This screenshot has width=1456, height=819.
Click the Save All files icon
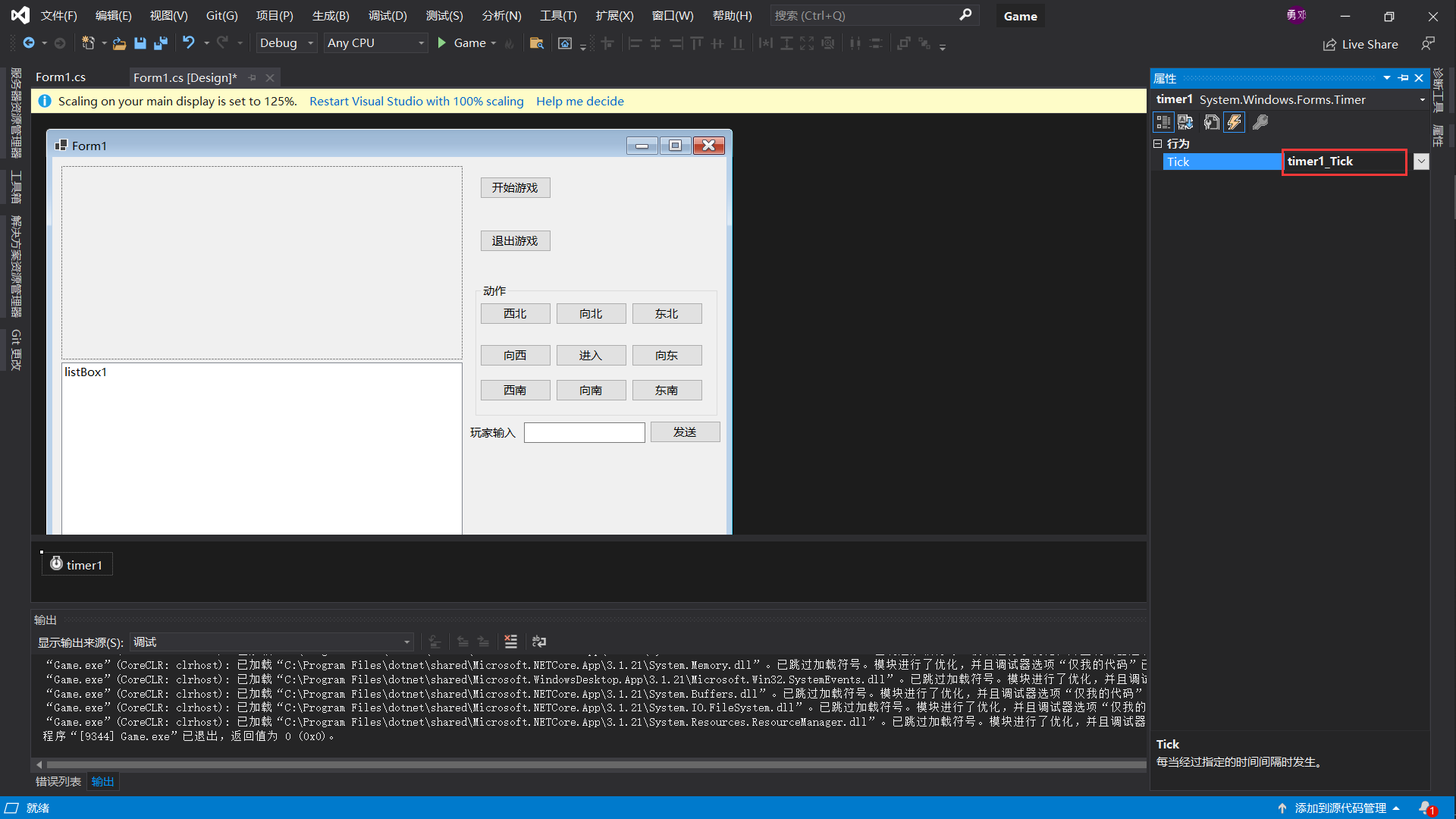[160, 44]
